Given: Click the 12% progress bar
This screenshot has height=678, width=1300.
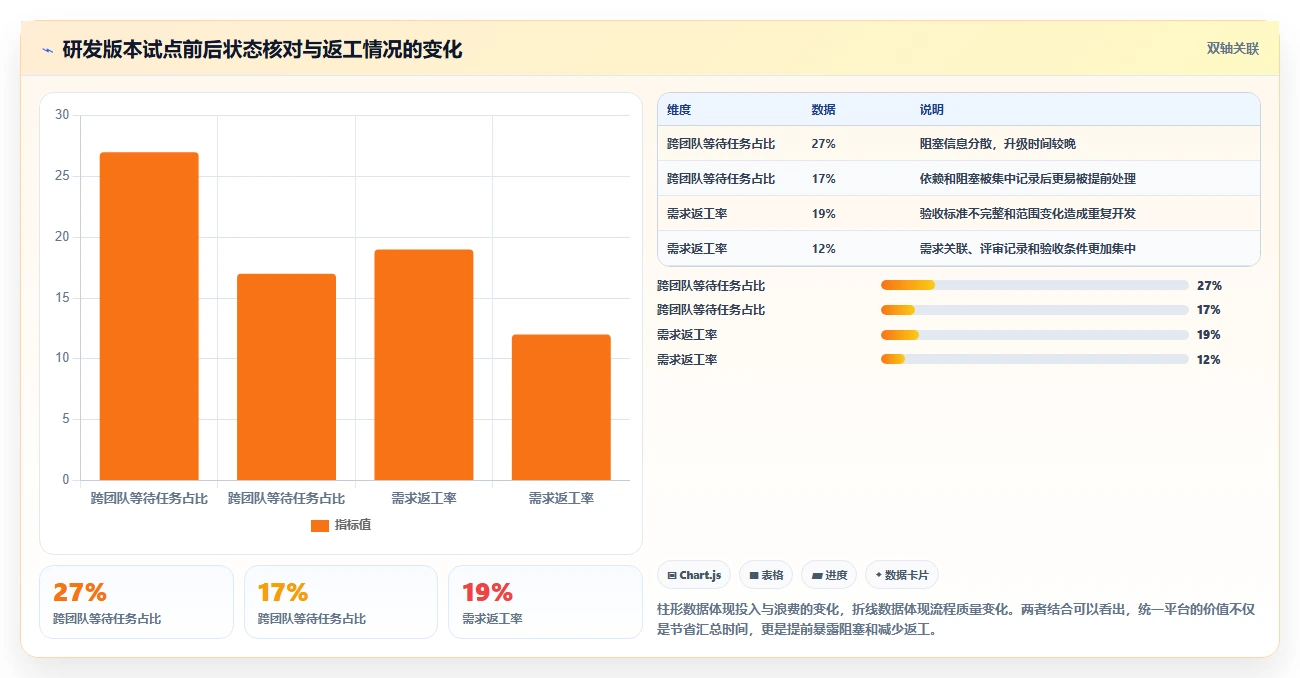Looking at the screenshot, I should coord(1035,359).
